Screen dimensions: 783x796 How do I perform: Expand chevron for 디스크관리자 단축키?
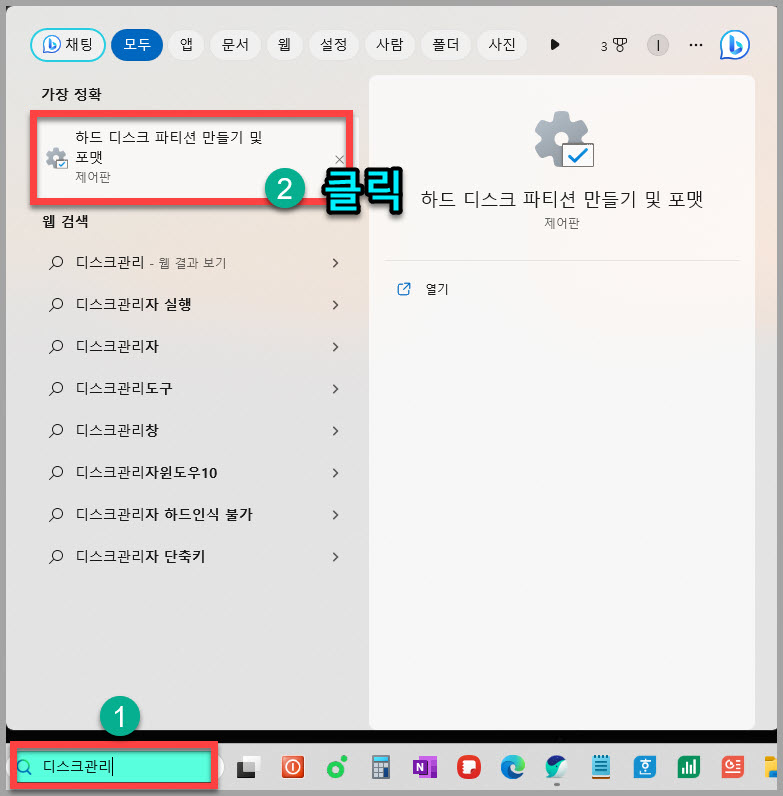[335, 557]
